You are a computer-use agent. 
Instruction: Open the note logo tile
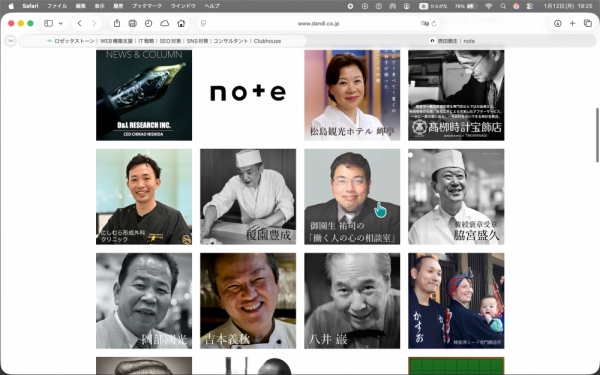[248, 95]
